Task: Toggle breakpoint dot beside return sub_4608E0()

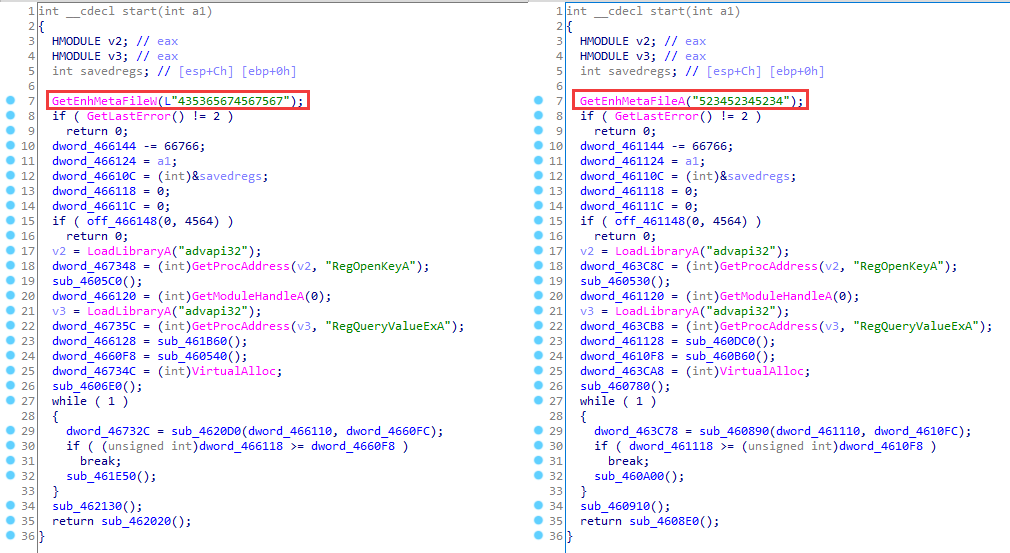Action: 538,521
